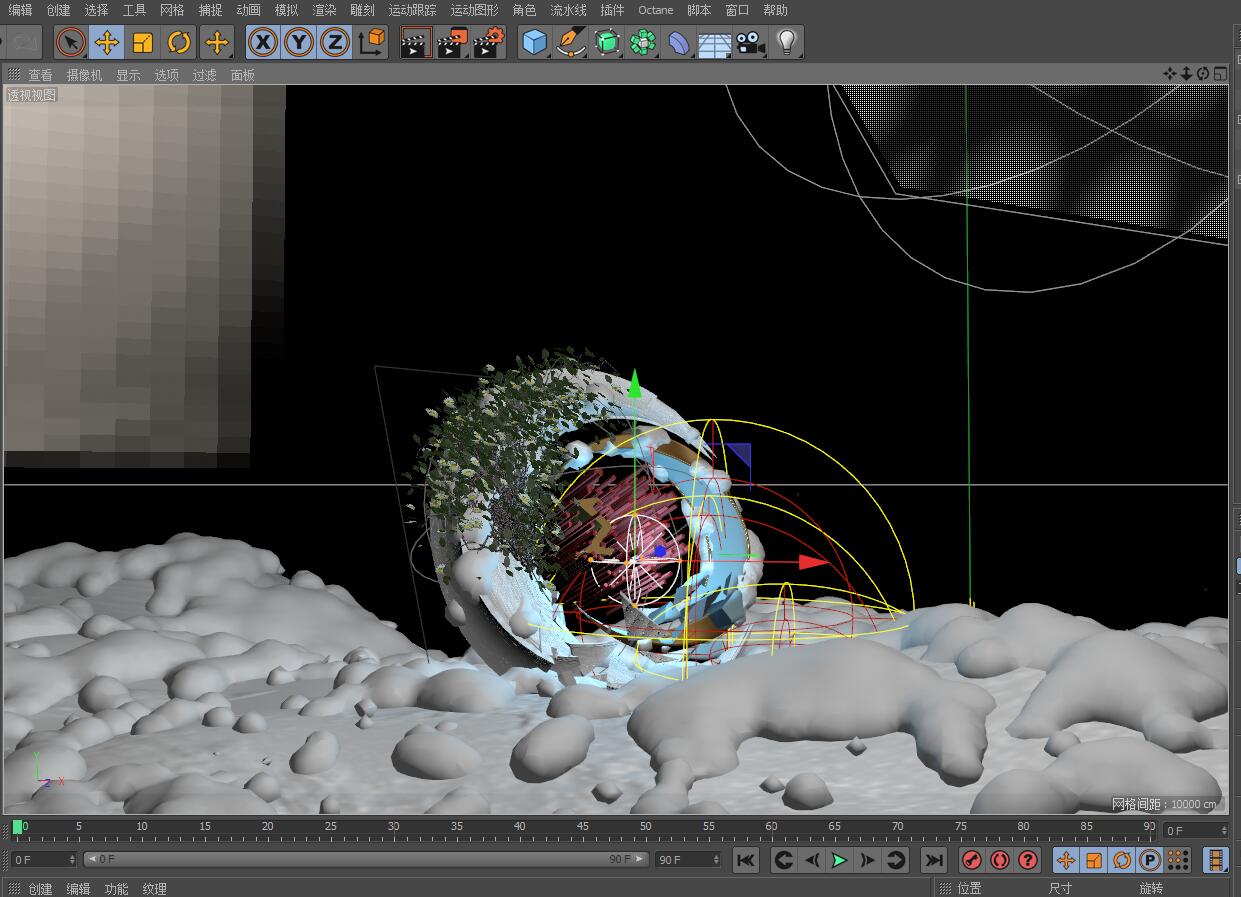Click the record active objects button
The height and width of the screenshot is (897, 1241).
point(972,860)
